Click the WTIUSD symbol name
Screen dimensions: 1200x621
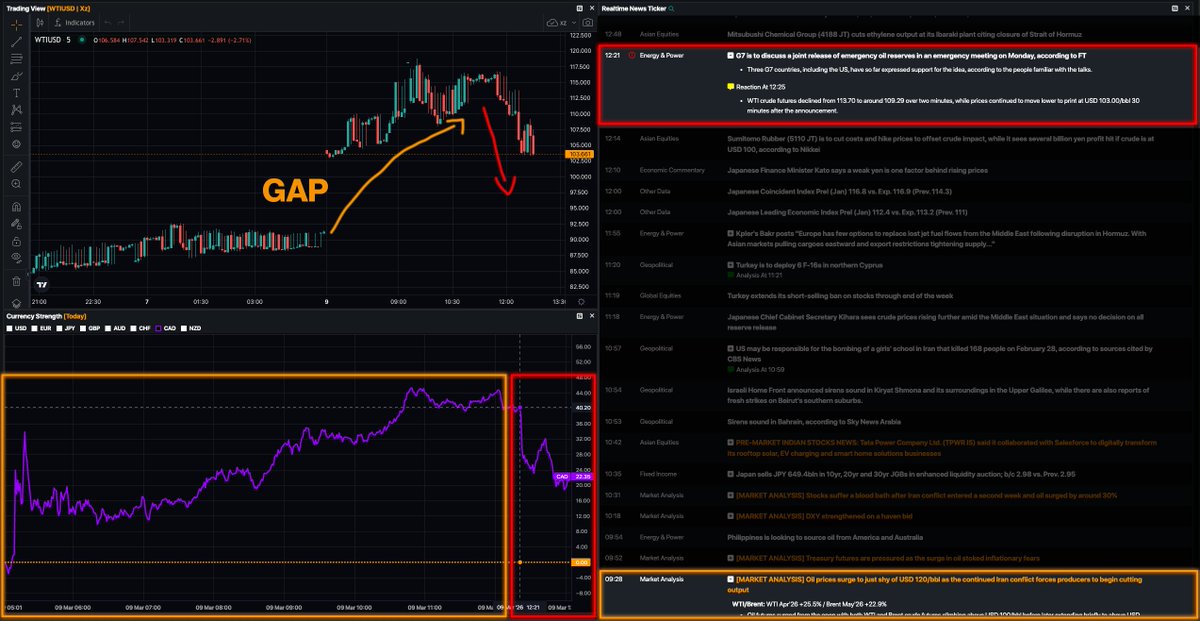(47, 40)
